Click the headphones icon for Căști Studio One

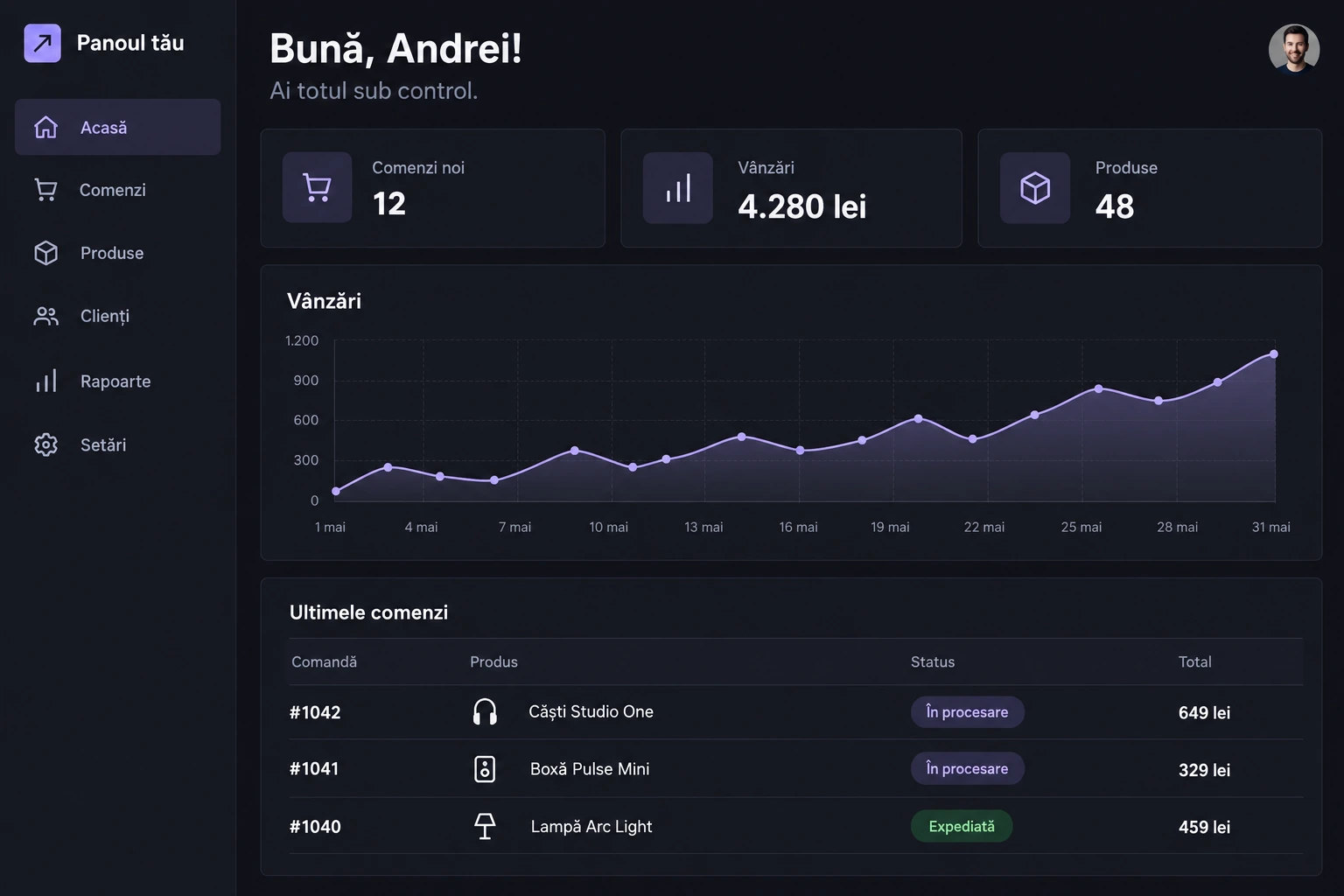click(485, 712)
